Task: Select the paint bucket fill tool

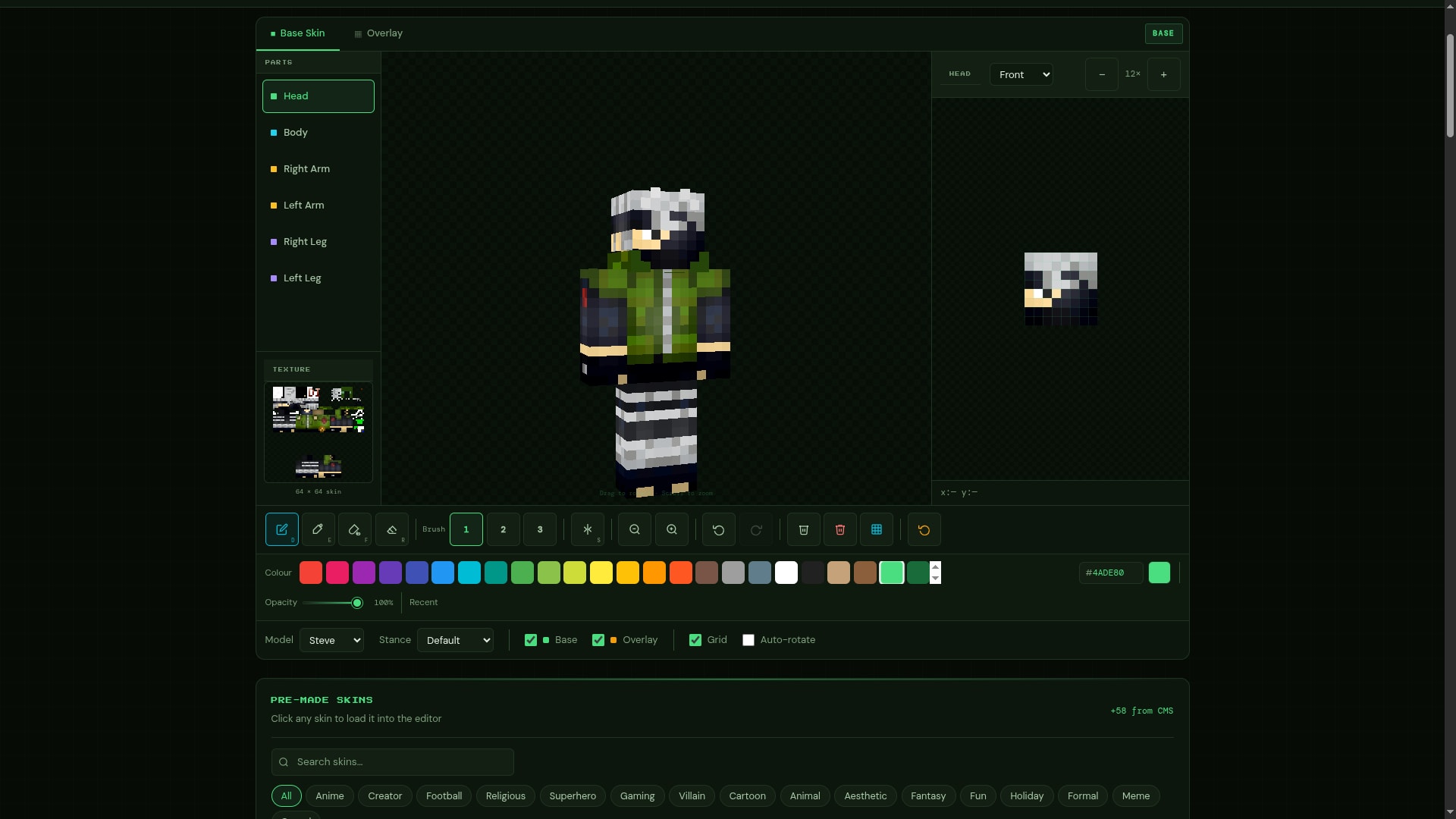Action: (x=354, y=529)
